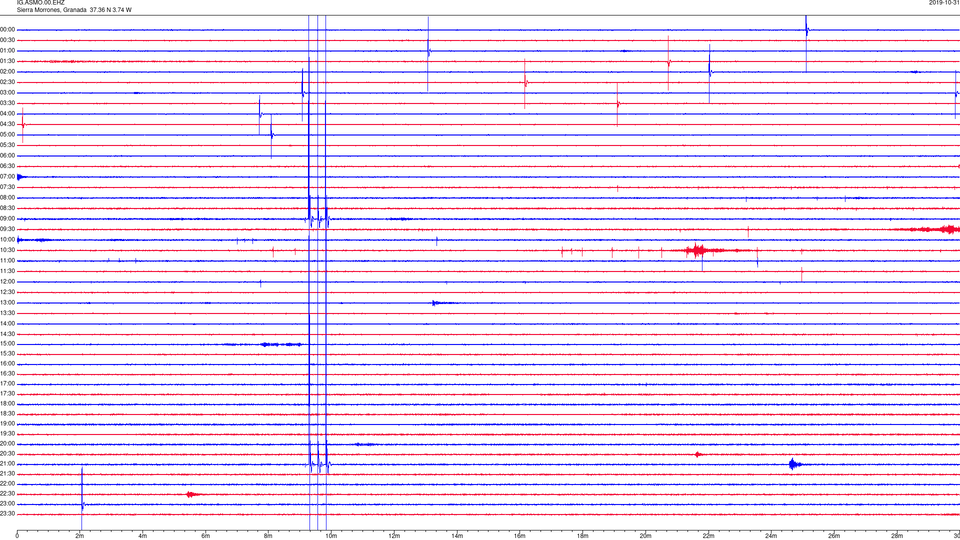Click the 28m tick label on time axis
Screen dimensions: 960x540
tap(897, 536)
